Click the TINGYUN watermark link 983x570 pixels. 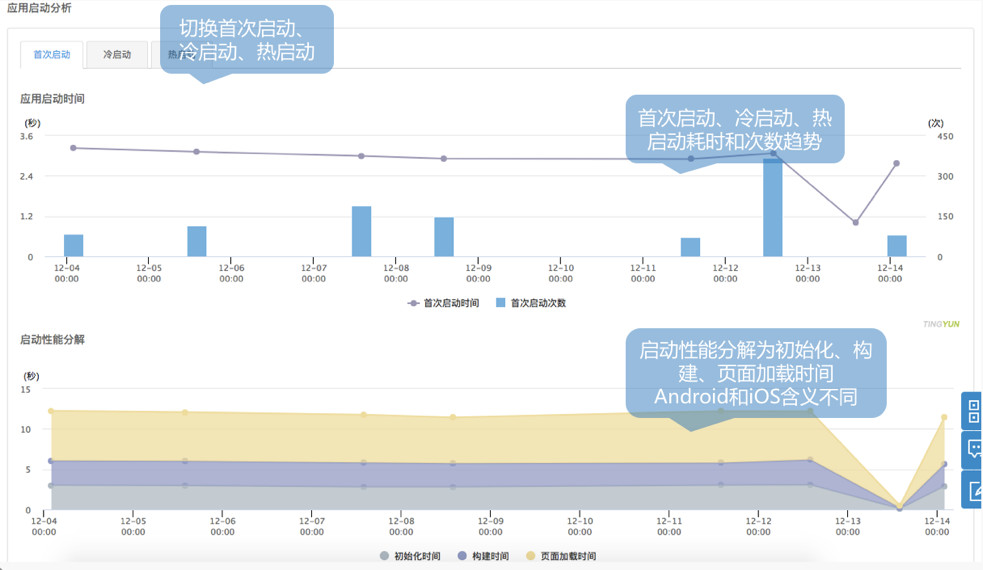coord(942,324)
